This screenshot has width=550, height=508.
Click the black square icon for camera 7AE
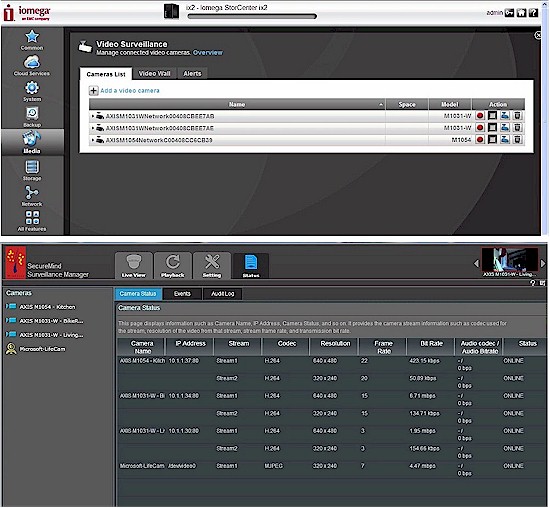[x=492, y=128]
